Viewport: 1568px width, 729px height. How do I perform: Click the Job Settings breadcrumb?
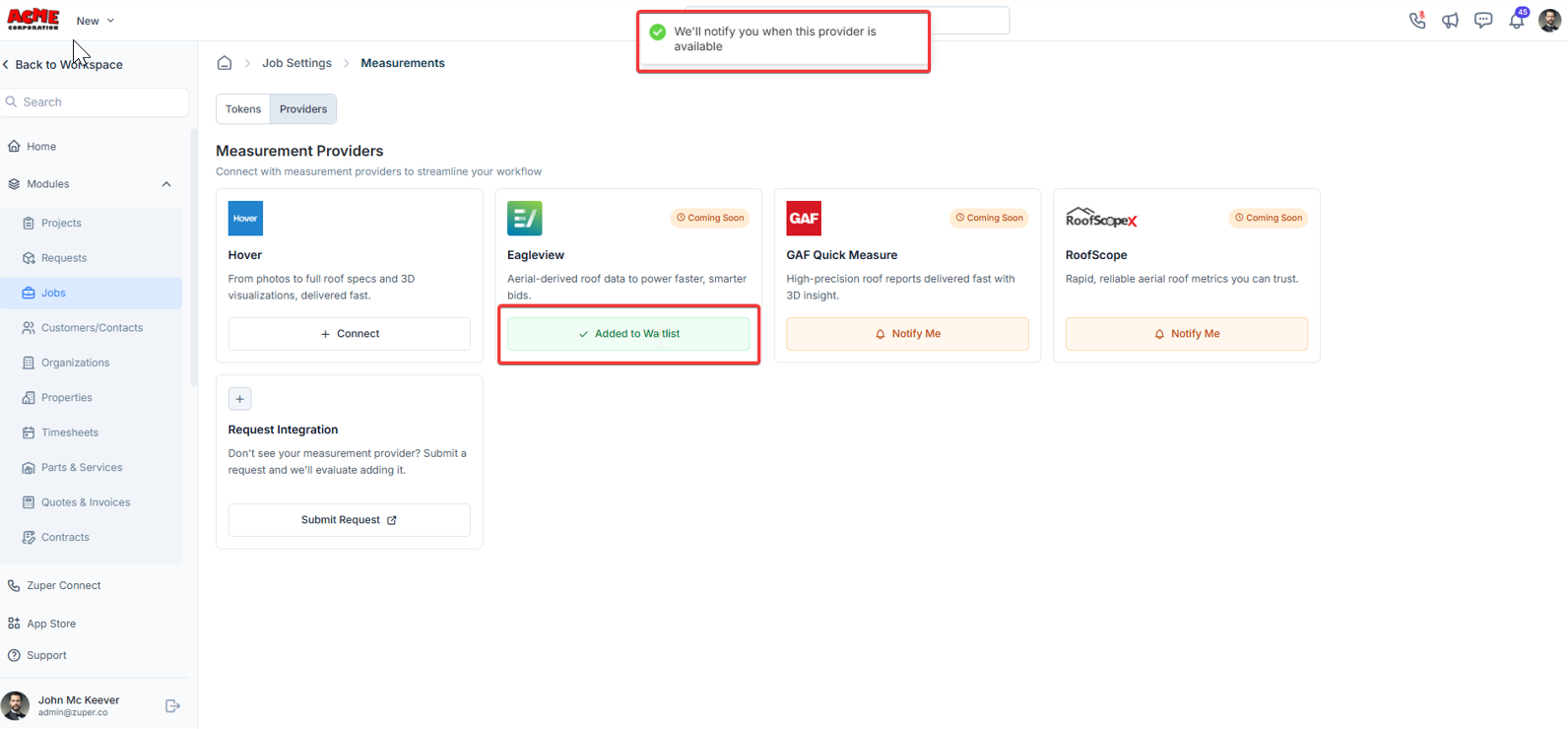tap(296, 63)
